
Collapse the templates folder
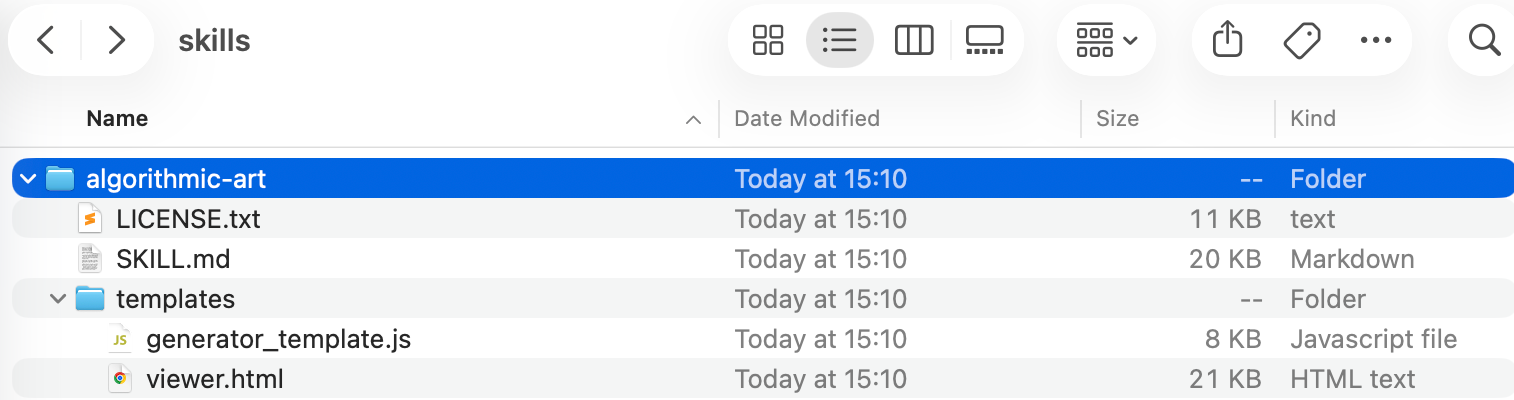(x=57, y=299)
